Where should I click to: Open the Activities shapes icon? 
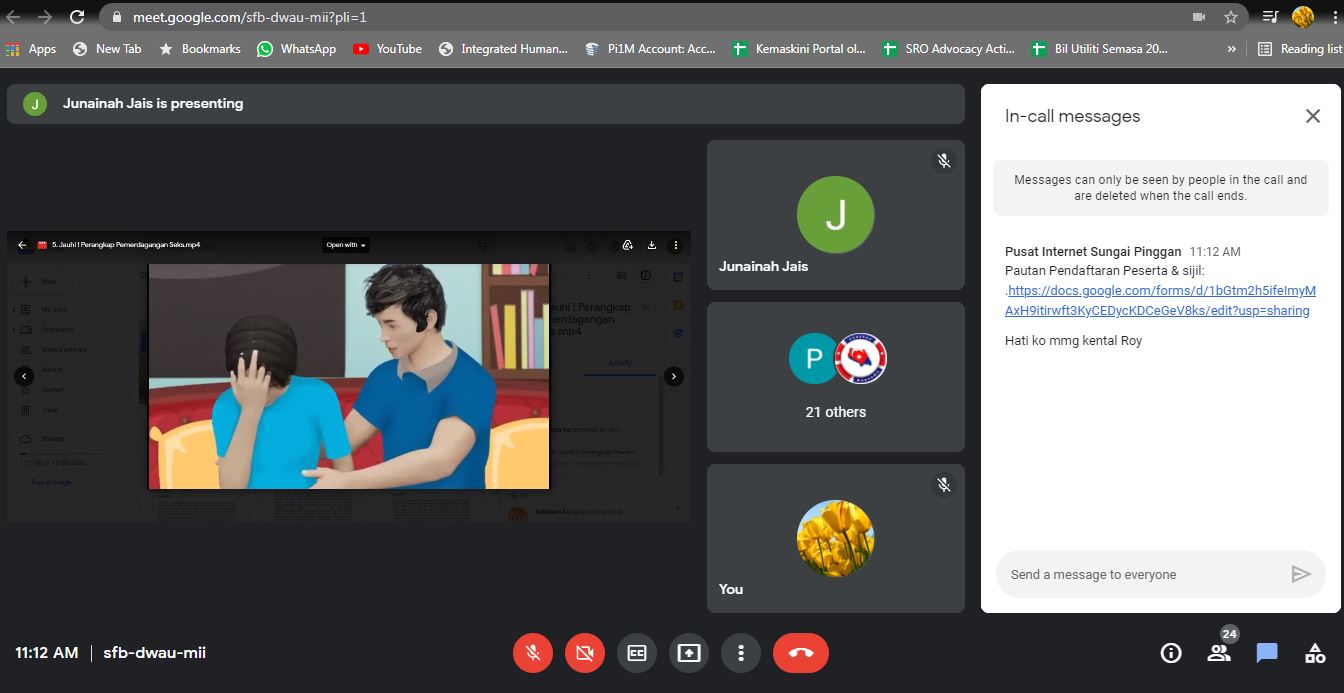1315,653
